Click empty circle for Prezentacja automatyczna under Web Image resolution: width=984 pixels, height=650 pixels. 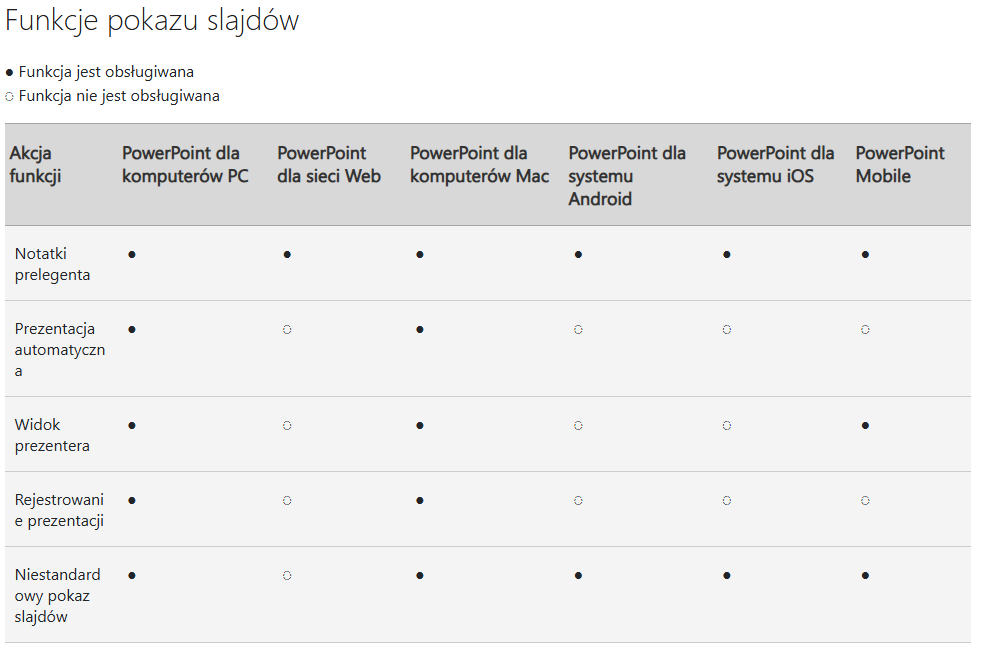click(287, 329)
